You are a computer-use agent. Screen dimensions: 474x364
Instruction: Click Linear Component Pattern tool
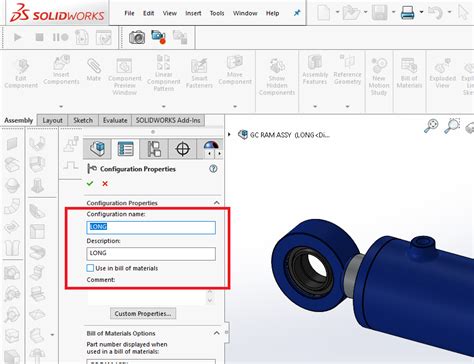pyautogui.click(x=164, y=73)
